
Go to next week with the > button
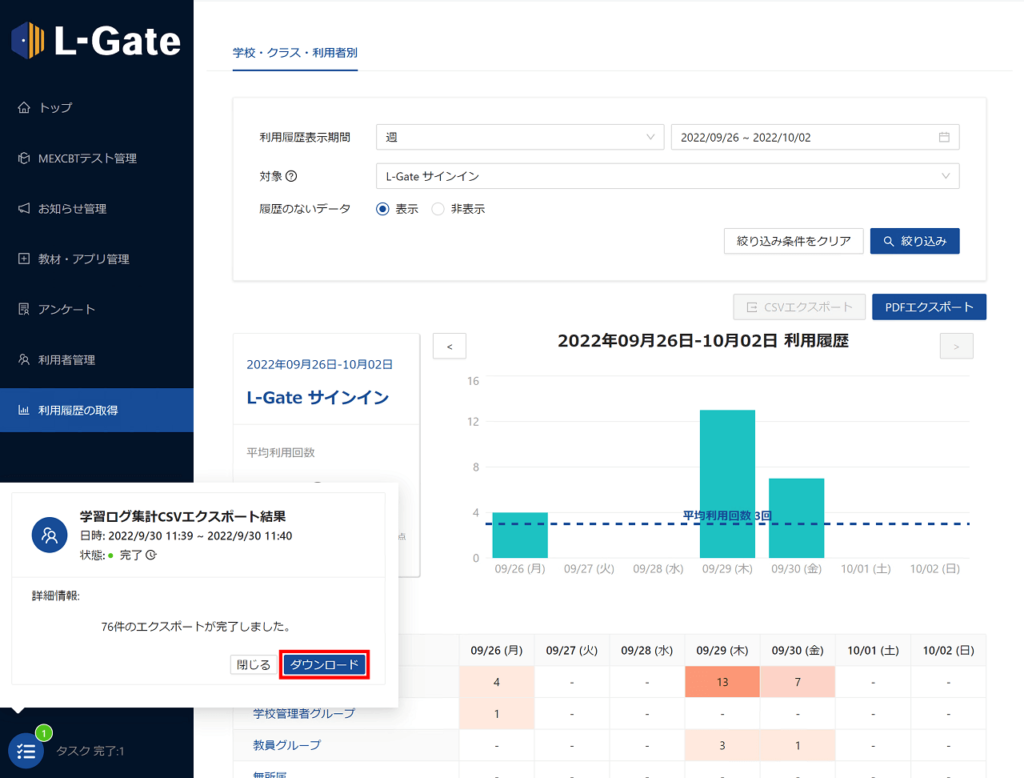click(x=957, y=346)
